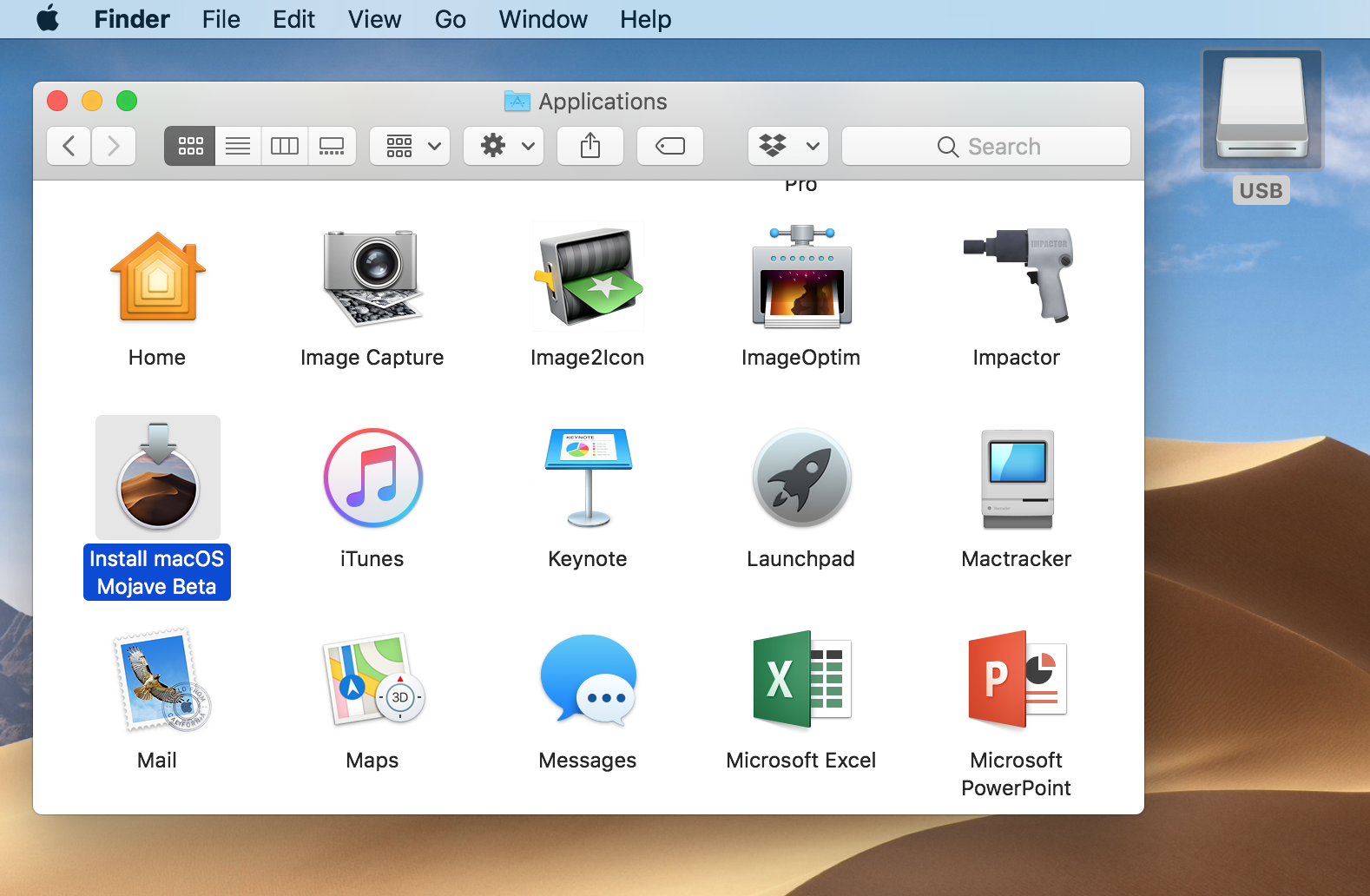Click the Applications window title text
1370x896 pixels.
(x=603, y=102)
